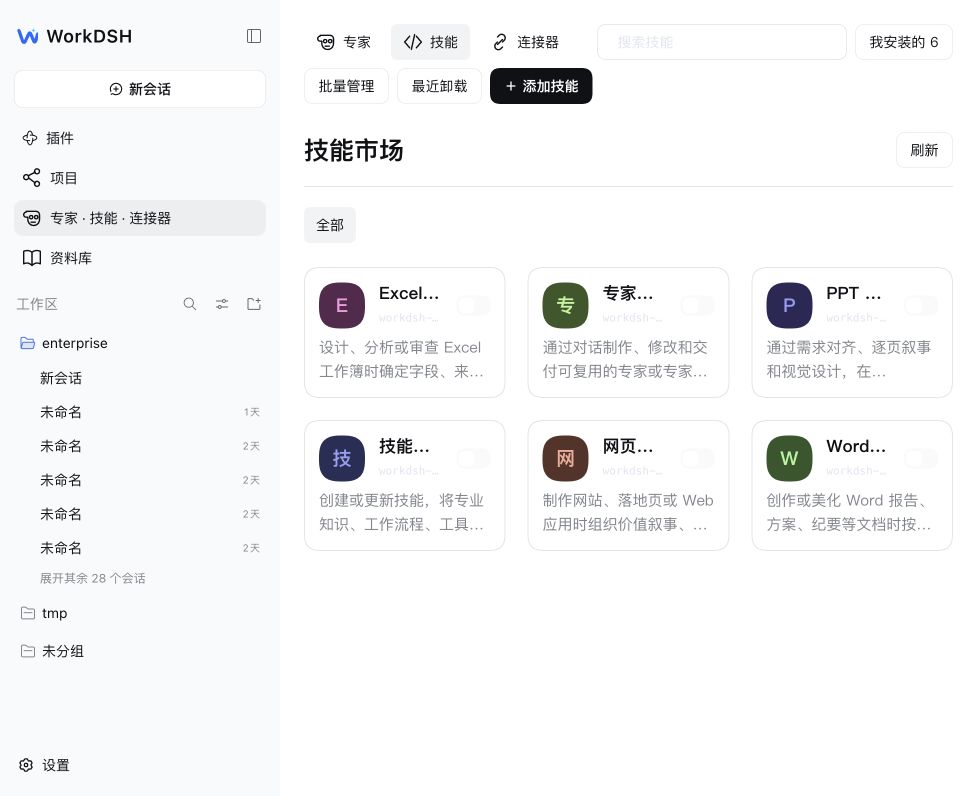The width and height of the screenshot is (977, 796).
Task: Search conversations in 工作区
Action: pyautogui.click(x=190, y=304)
